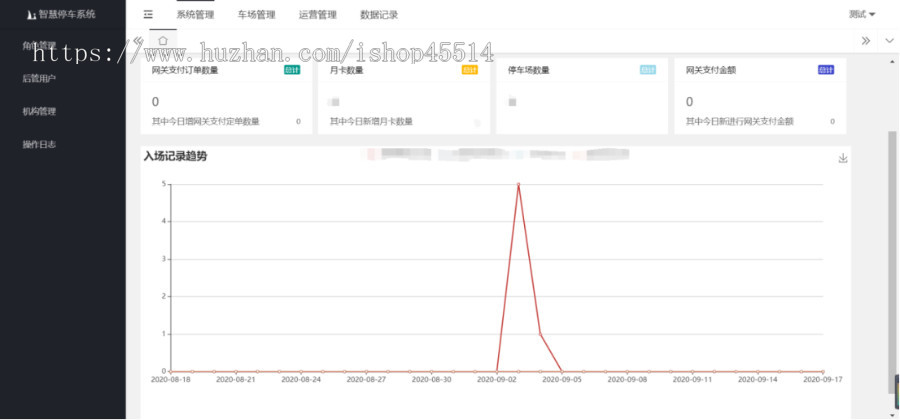Viewport: 900px width, 420px height.
Task: Open 操作日志 sidebar item
Action: [39, 145]
